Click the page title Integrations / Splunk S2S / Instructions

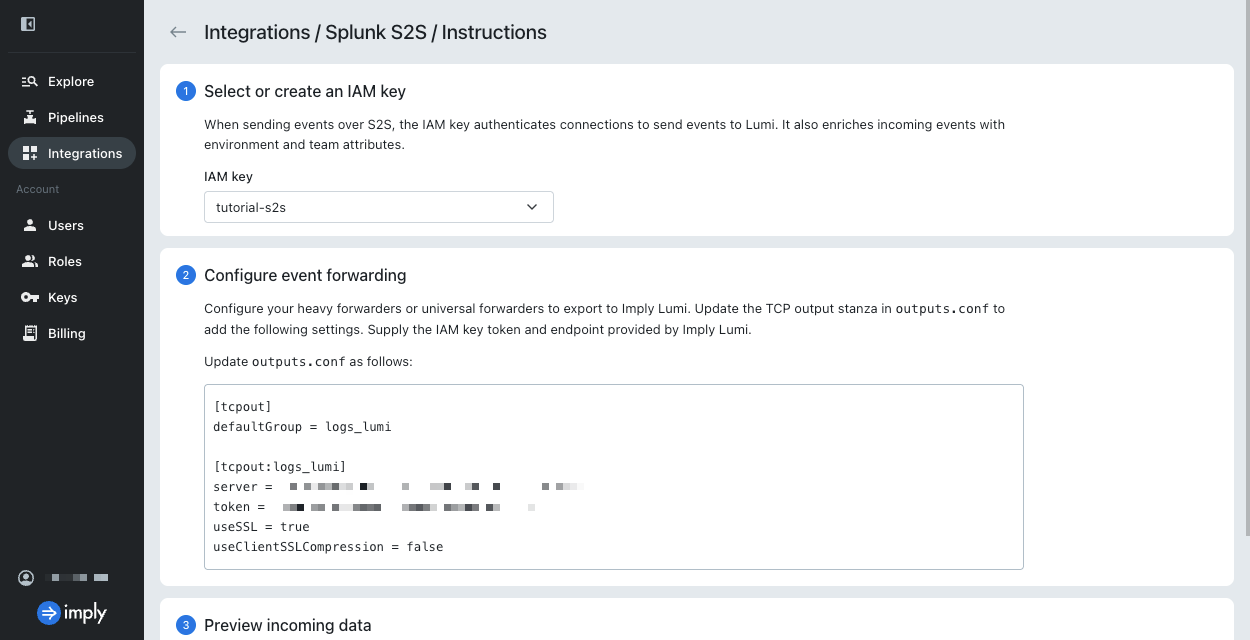(x=375, y=32)
